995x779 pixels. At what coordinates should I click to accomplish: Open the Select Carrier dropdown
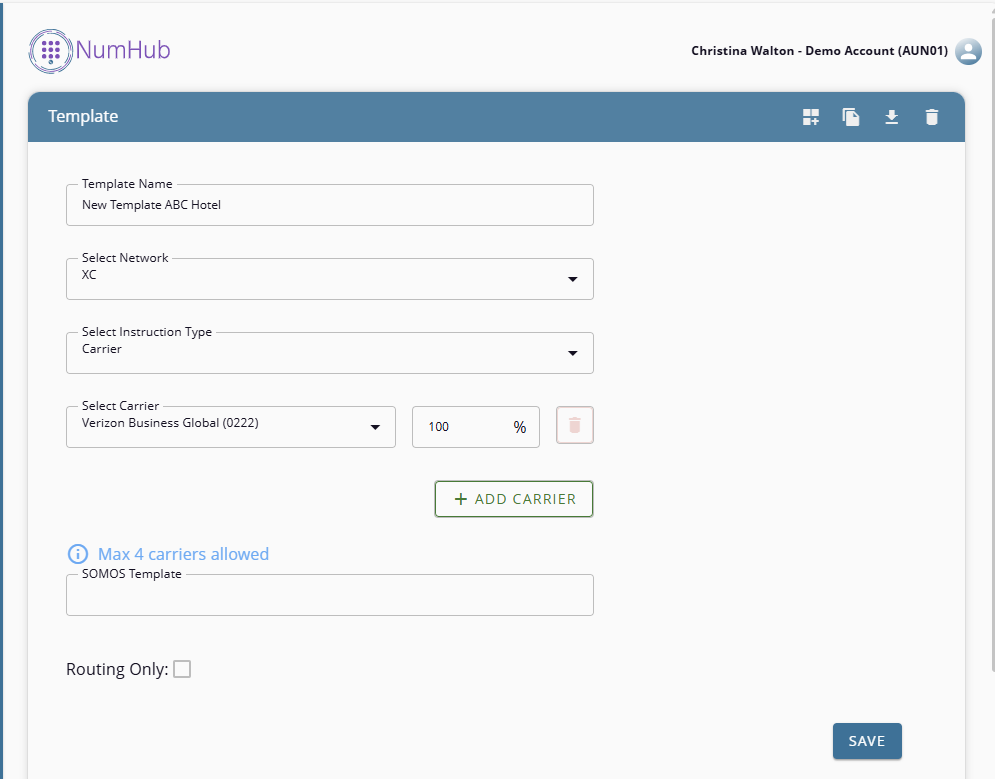point(375,427)
